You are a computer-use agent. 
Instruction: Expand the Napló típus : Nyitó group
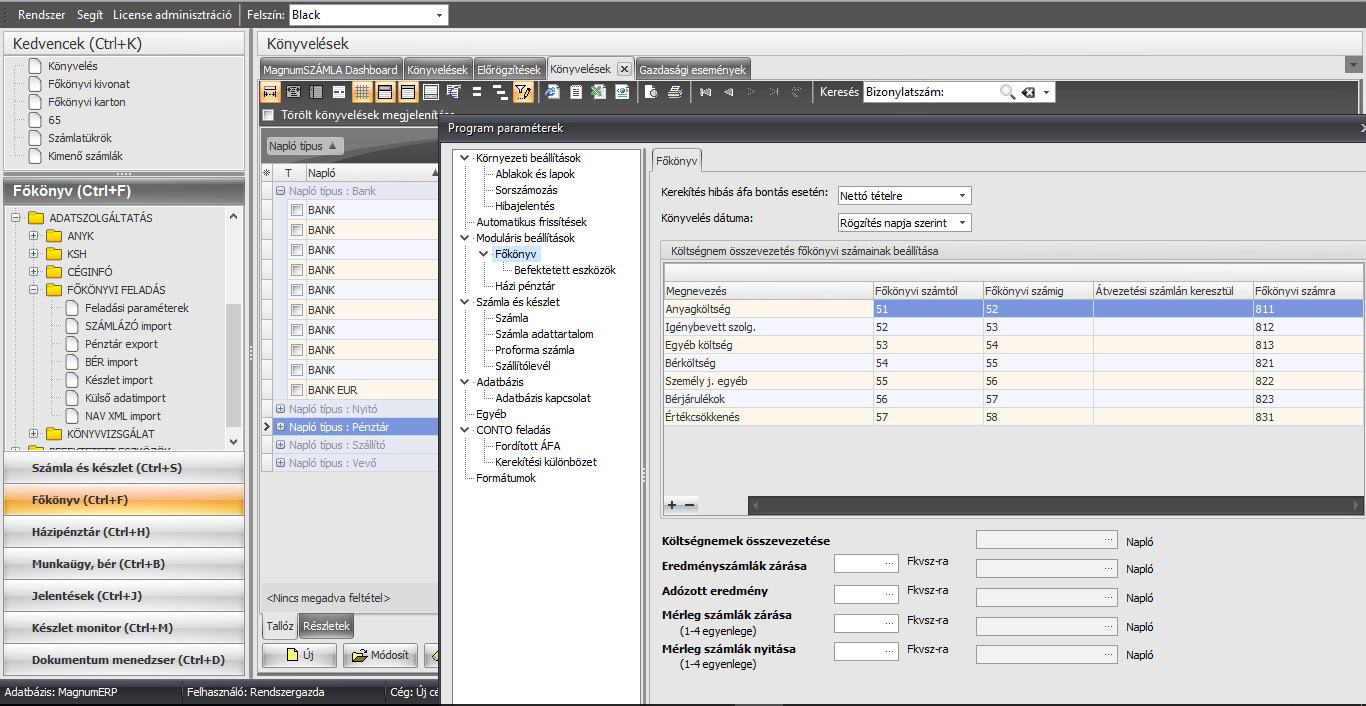pyautogui.click(x=280, y=409)
